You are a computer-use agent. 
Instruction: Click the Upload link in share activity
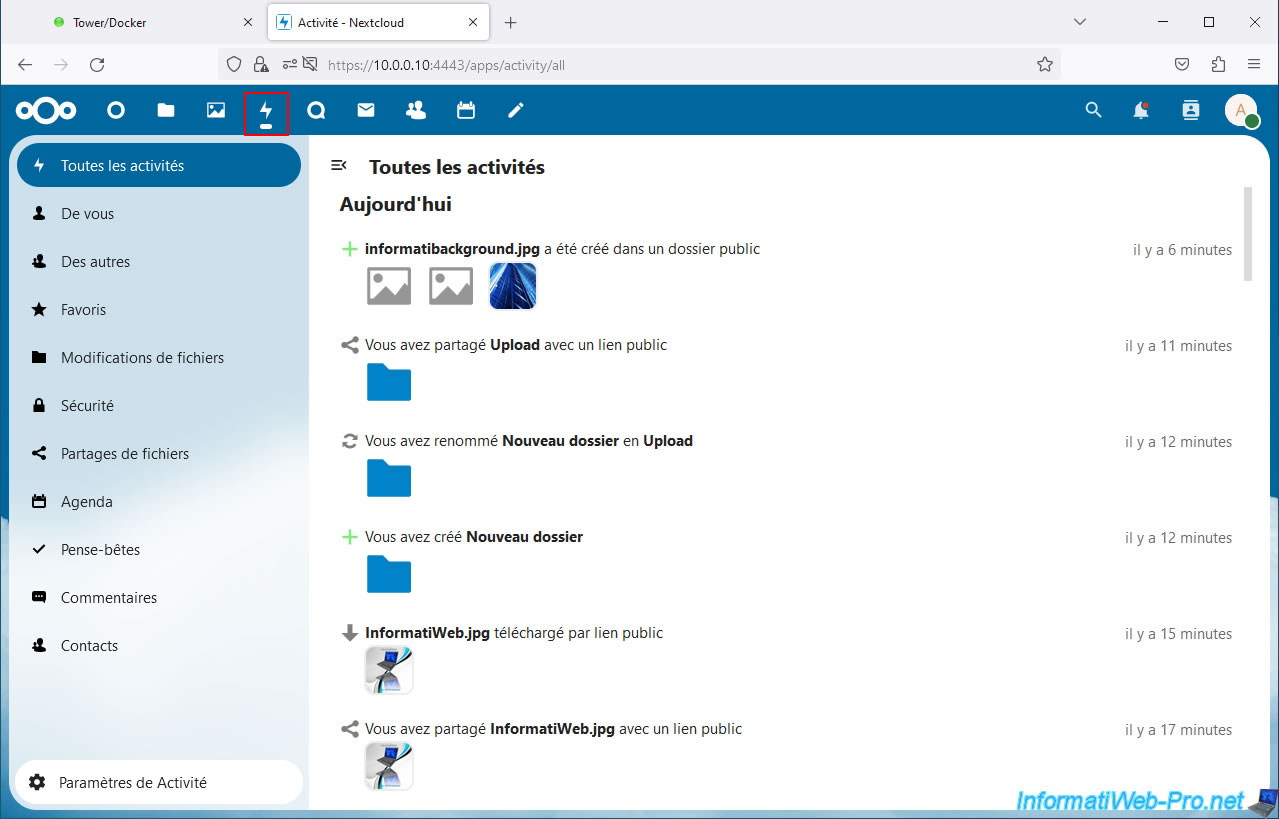pos(515,345)
